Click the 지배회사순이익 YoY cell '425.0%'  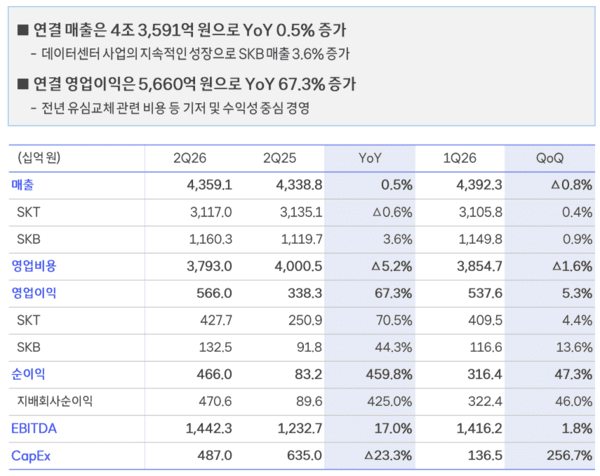390,402
